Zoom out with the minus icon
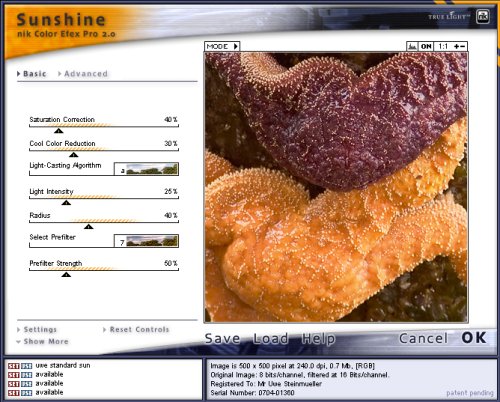The width and height of the screenshot is (500, 402). [463, 46]
